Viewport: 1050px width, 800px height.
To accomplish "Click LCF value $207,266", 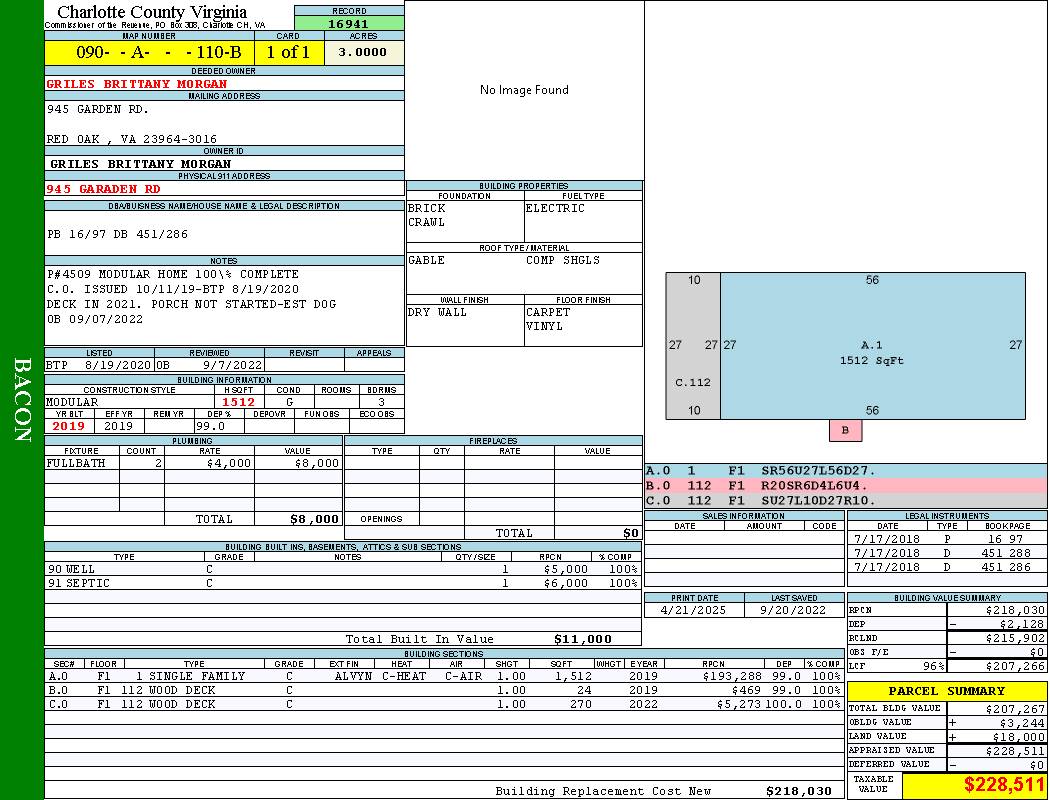I will pos(1015,666).
